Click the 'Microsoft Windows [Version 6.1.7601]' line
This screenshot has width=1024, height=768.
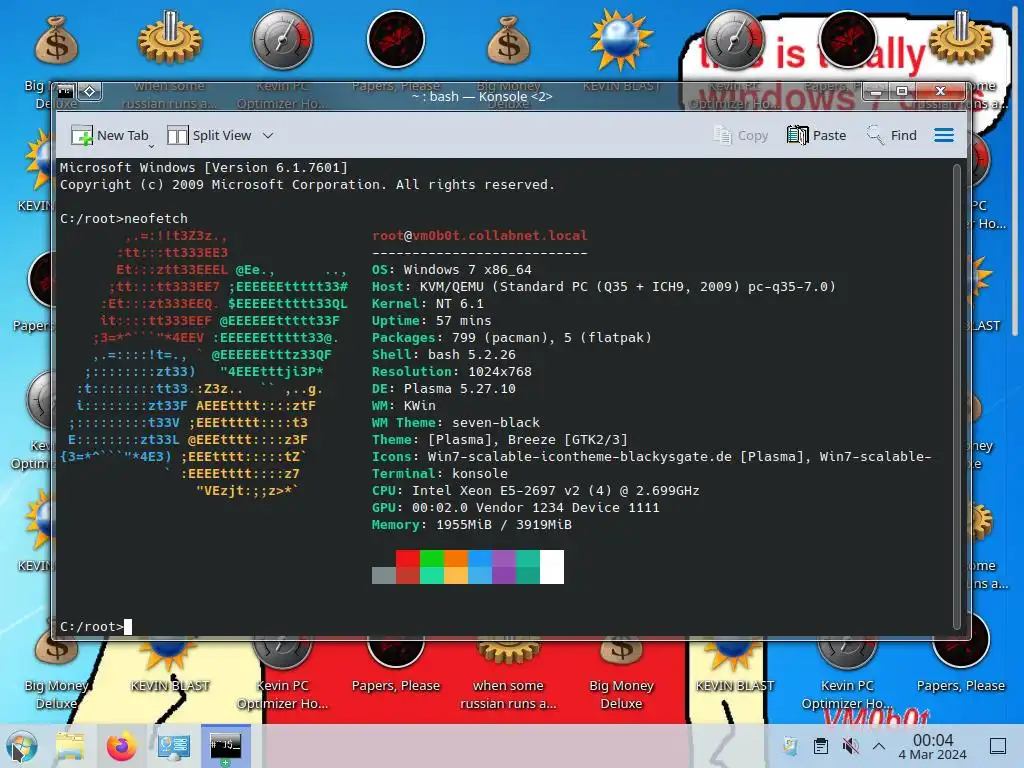pyautogui.click(x=204, y=167)
